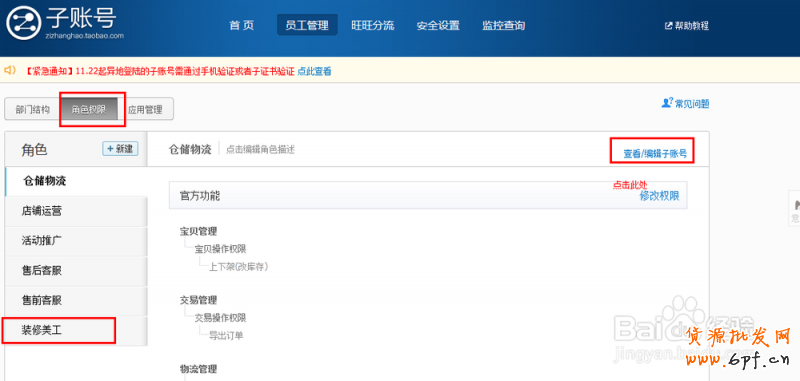Click the 仓储物流 role title in header
The height and width of the screenshot is (381, 800).
pyautogui.click(x=190, y=149)
